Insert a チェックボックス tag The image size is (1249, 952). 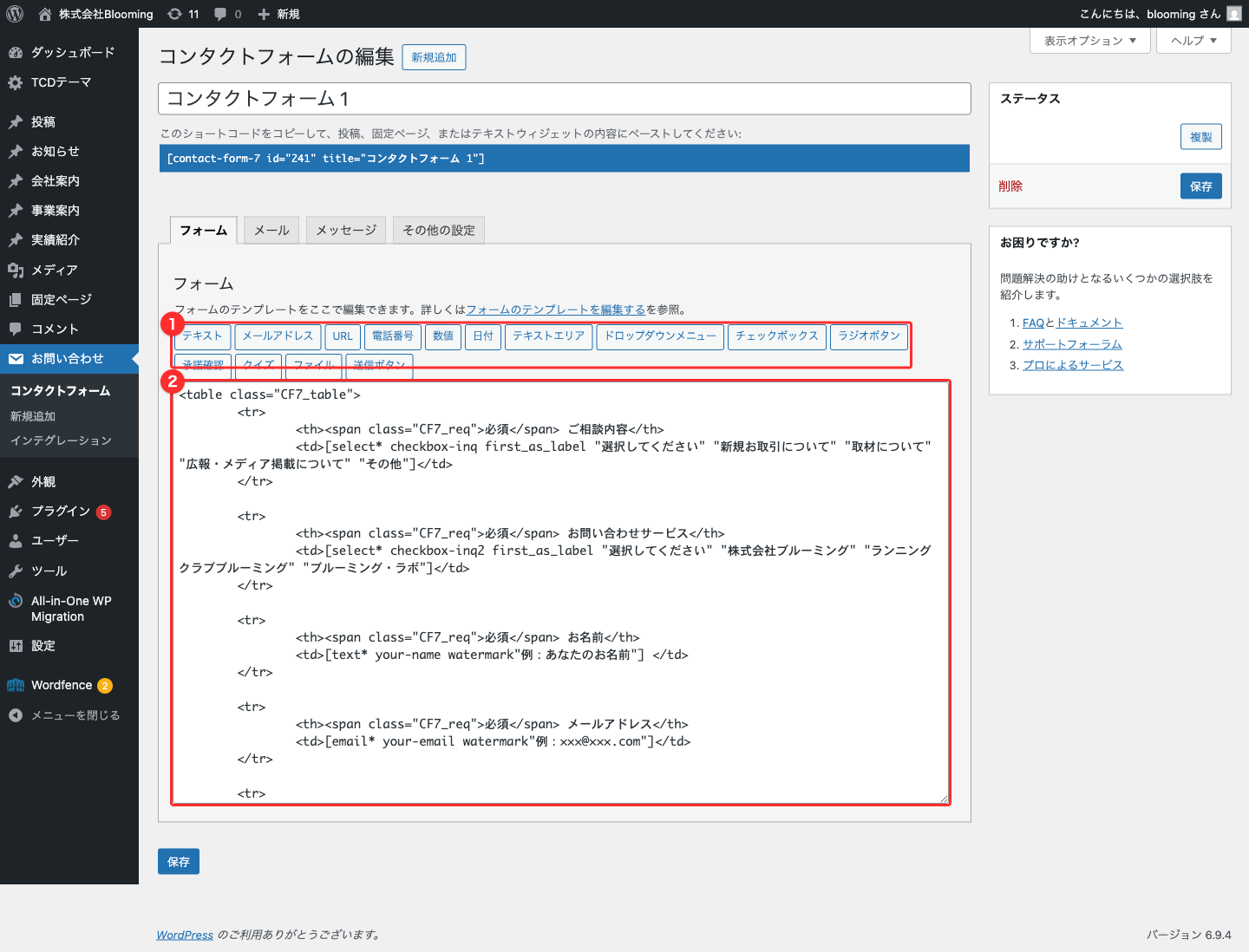[777, 336]
